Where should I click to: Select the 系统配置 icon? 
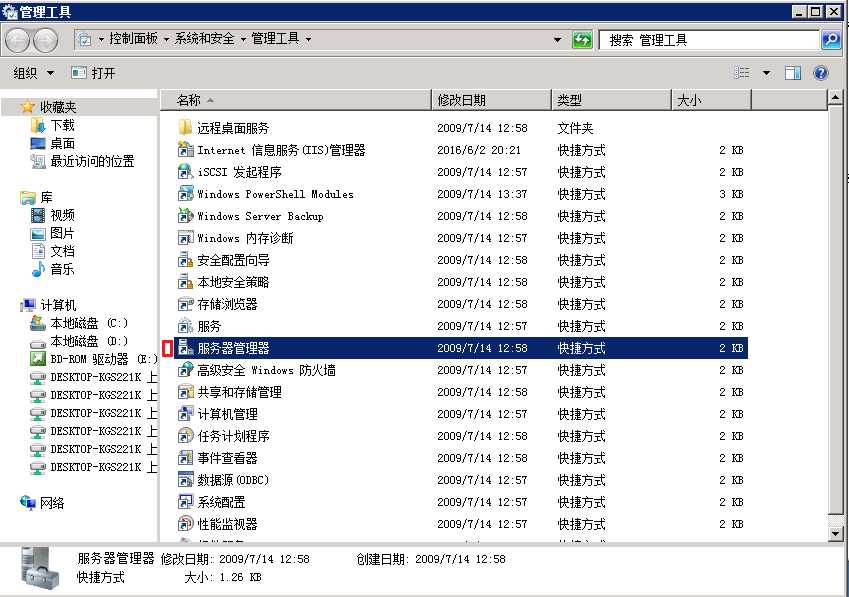[x=185, y=502]
